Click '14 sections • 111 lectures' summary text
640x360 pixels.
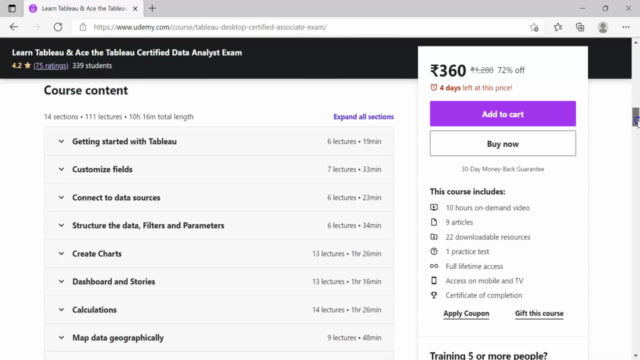(83, 117)
